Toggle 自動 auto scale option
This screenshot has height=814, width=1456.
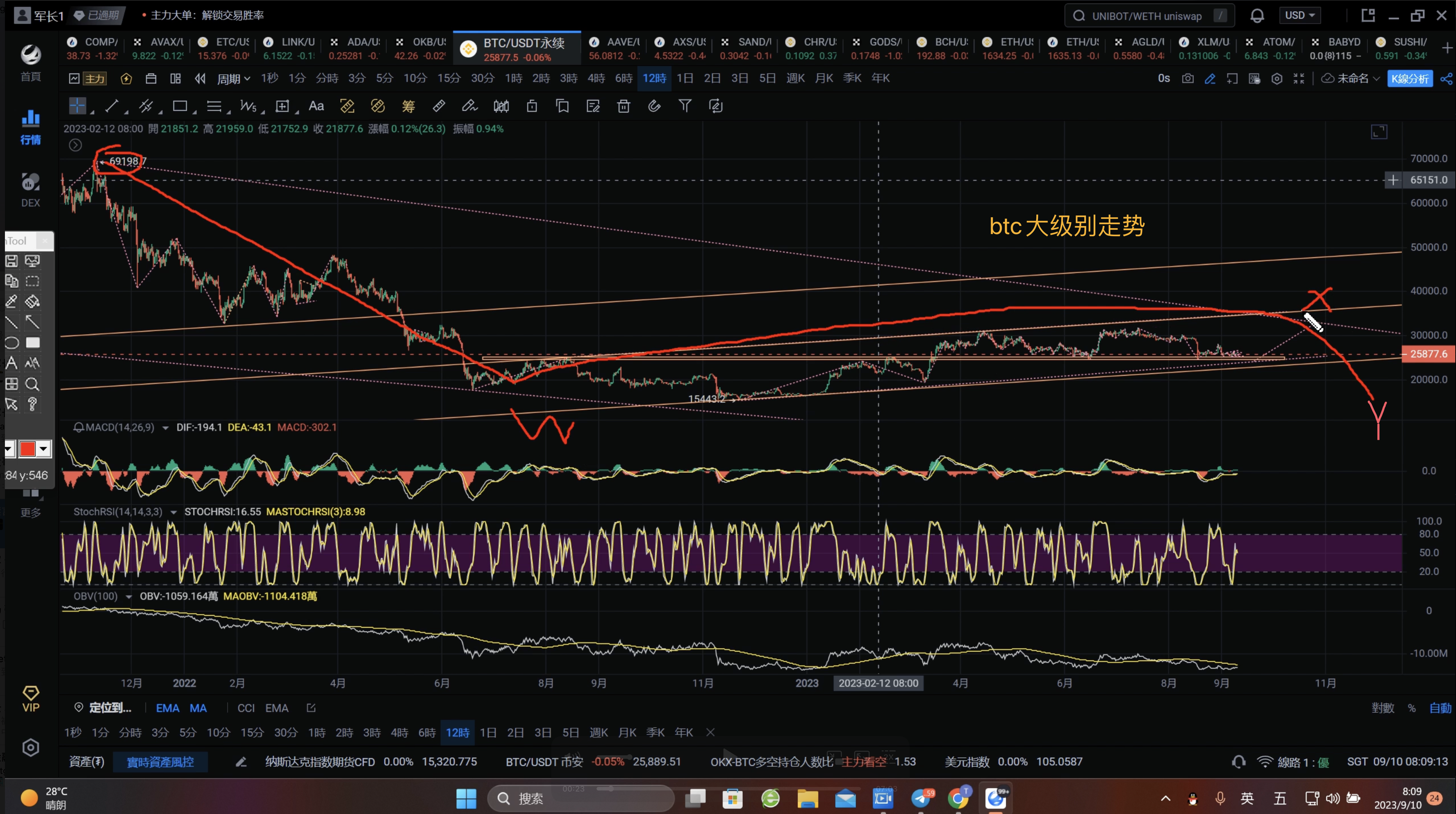[x=1439, y=708]
